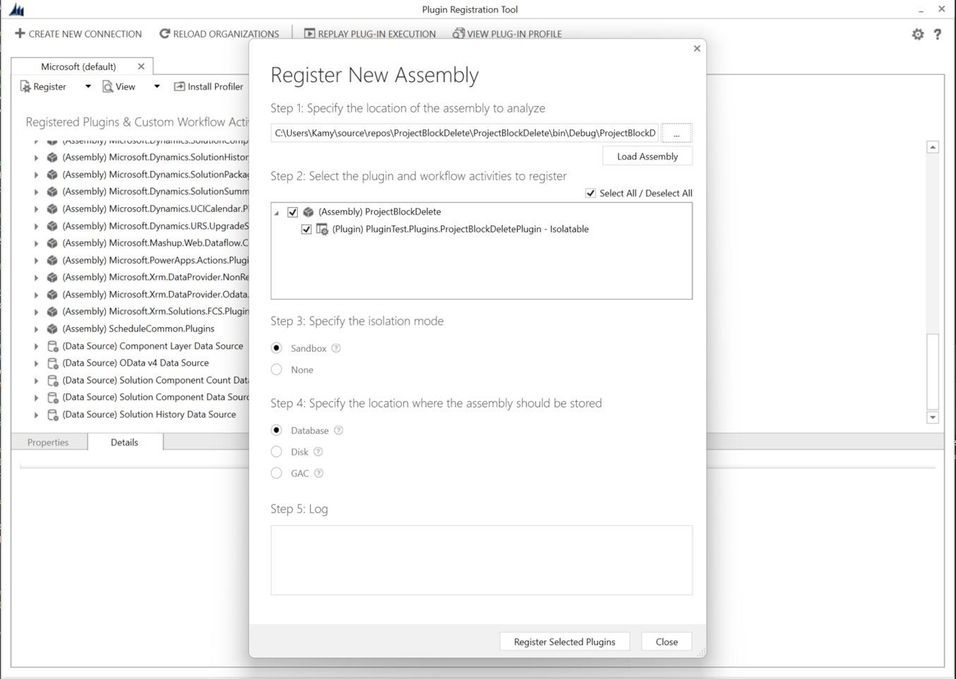Click the Reload Organizations refresh icon
Image resolution: width=956 pixels, height=679 pixels.
point(164,34)
